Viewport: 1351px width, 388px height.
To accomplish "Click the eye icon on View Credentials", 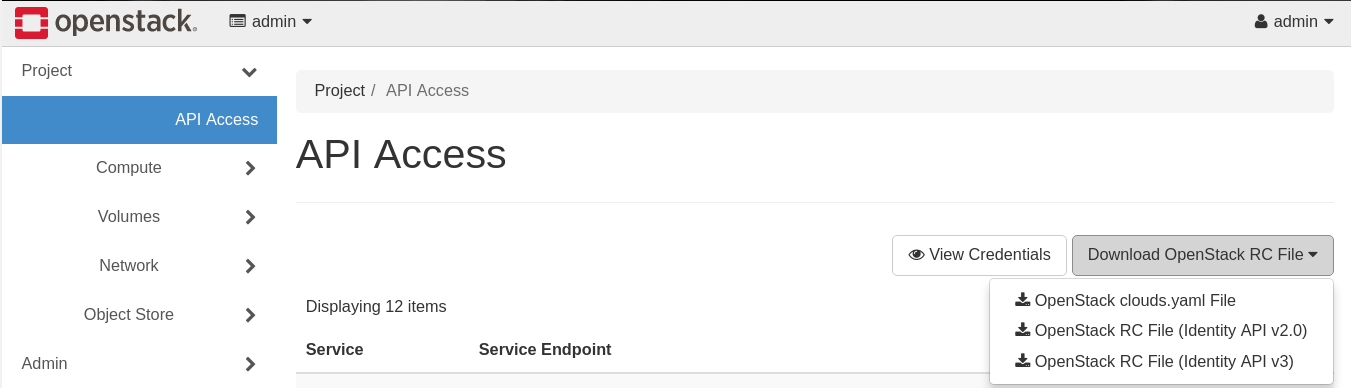I will click(x=916, y=255).
